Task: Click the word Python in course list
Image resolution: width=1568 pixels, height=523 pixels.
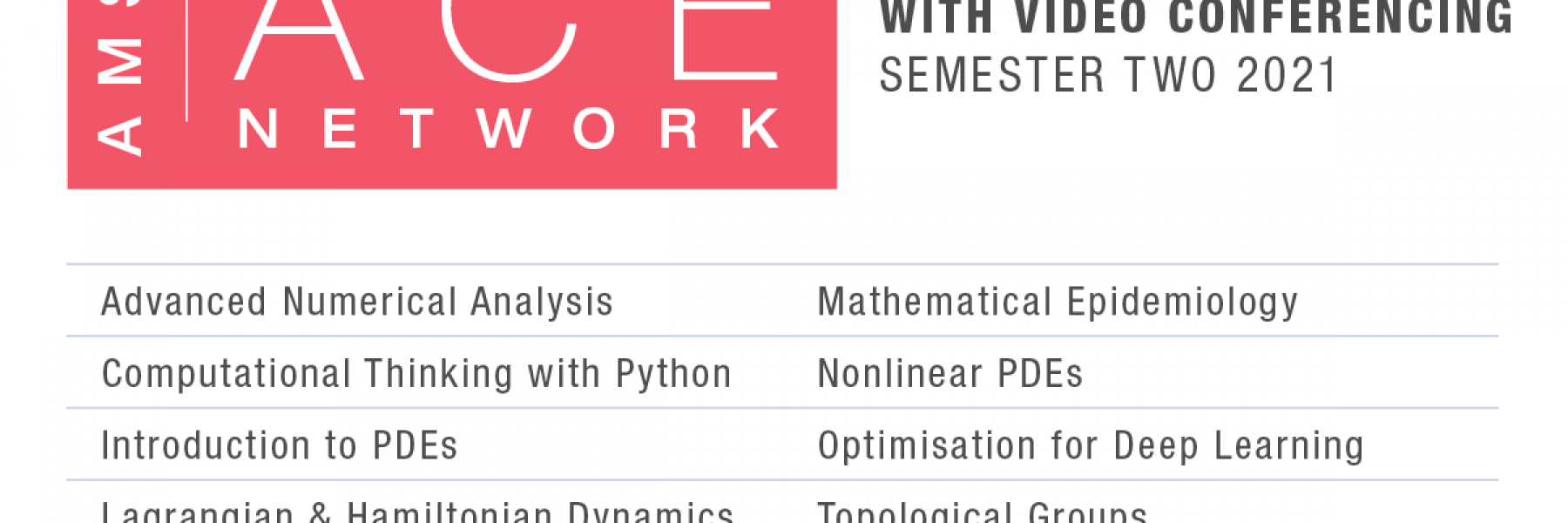Action: pyautogui.click(x=673, y=375)
